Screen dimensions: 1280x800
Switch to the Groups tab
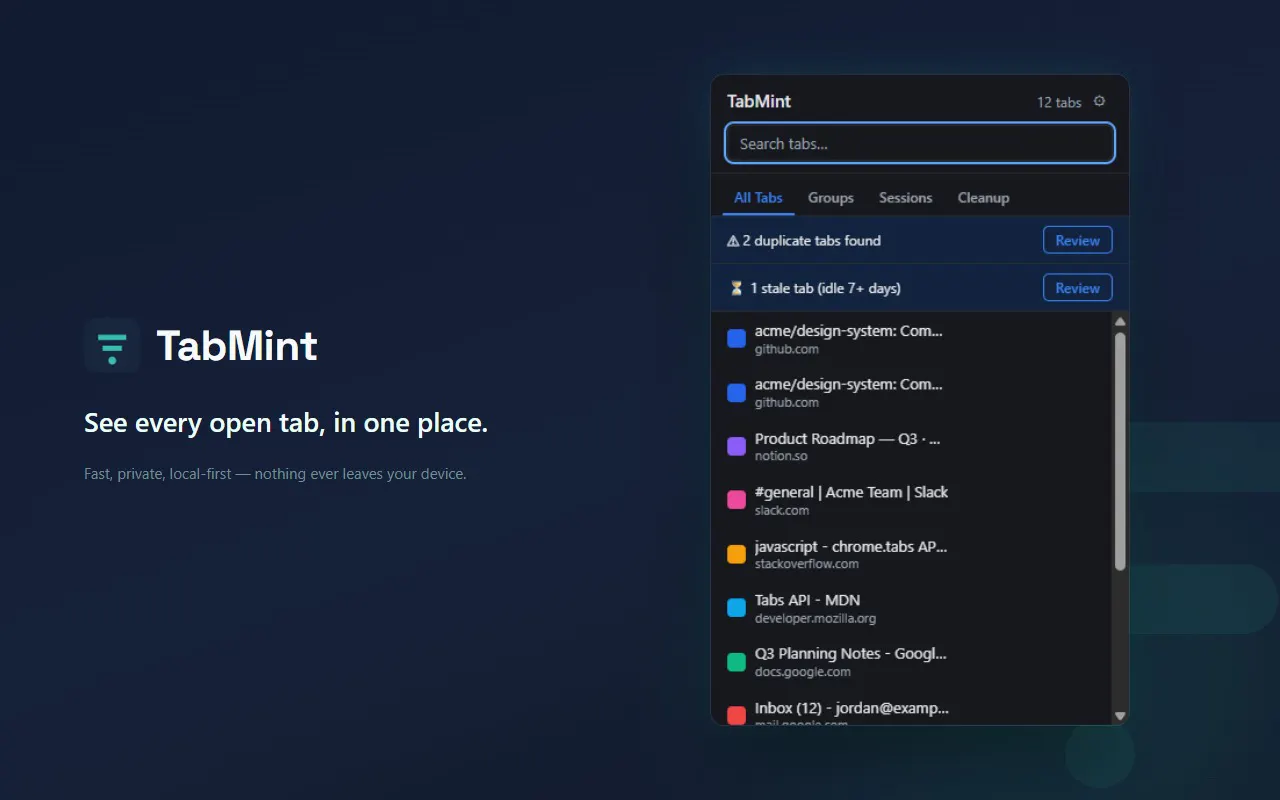click(x=831, y=198)
